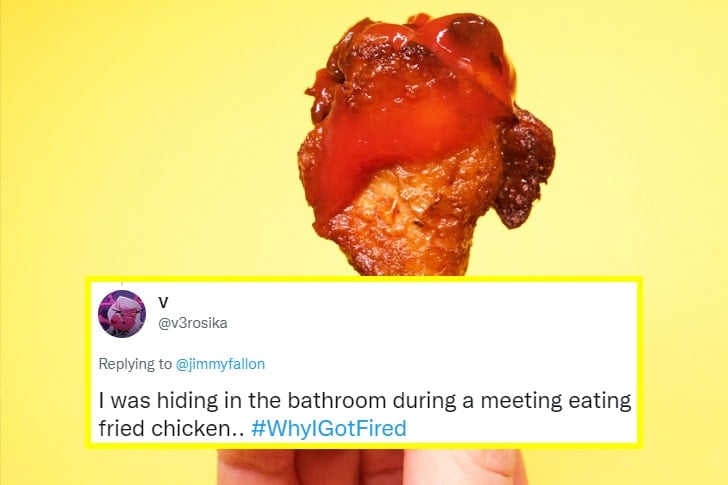Click the "Replying to" label
This screenshot has width=728, height=485.
click(135, 364)
